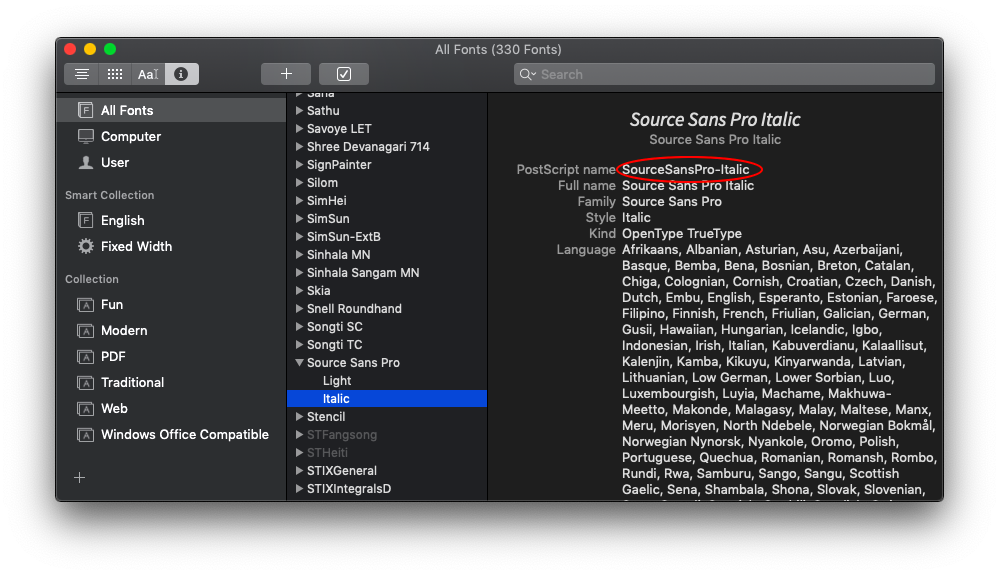Expand the Stencil font family
This screenshot has height=575, width=999.
tap(299, 417)
